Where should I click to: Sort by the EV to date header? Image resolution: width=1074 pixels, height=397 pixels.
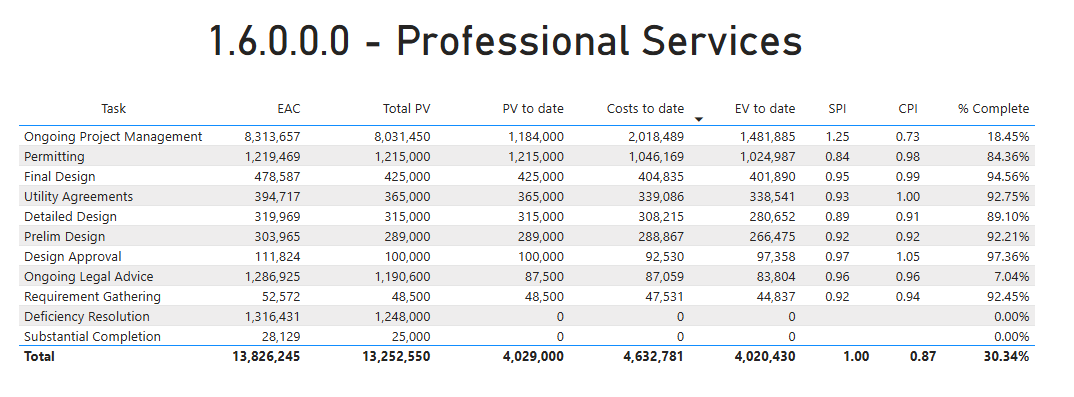point(765,108)
